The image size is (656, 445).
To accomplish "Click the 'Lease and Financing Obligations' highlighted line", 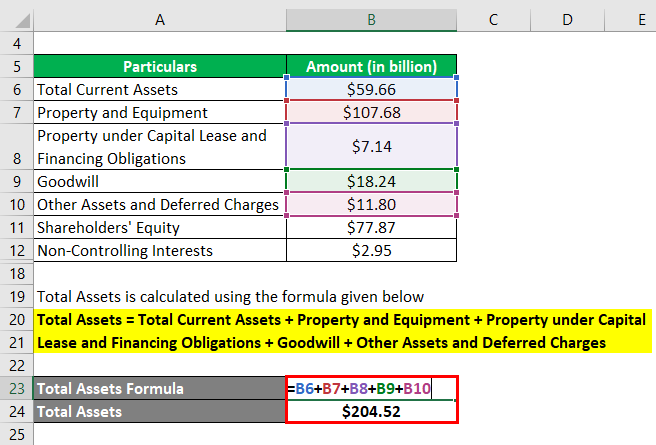I will coord(342,343).
